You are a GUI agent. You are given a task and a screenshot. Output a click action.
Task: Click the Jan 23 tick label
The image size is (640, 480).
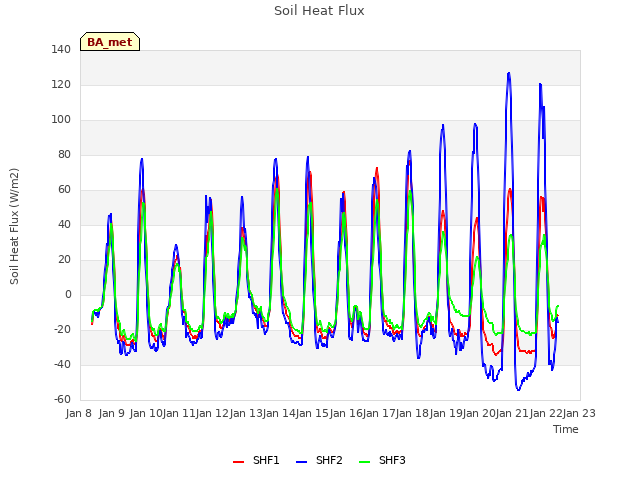(x=580, y=413)
